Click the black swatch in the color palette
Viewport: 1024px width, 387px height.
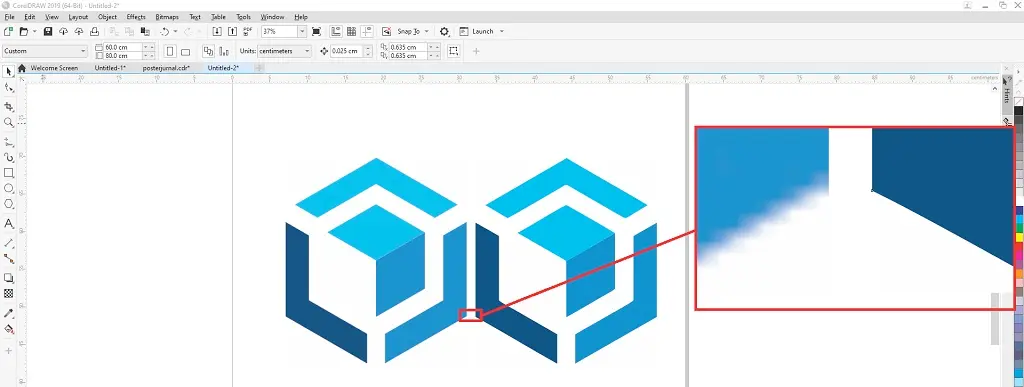(1018, 110)
